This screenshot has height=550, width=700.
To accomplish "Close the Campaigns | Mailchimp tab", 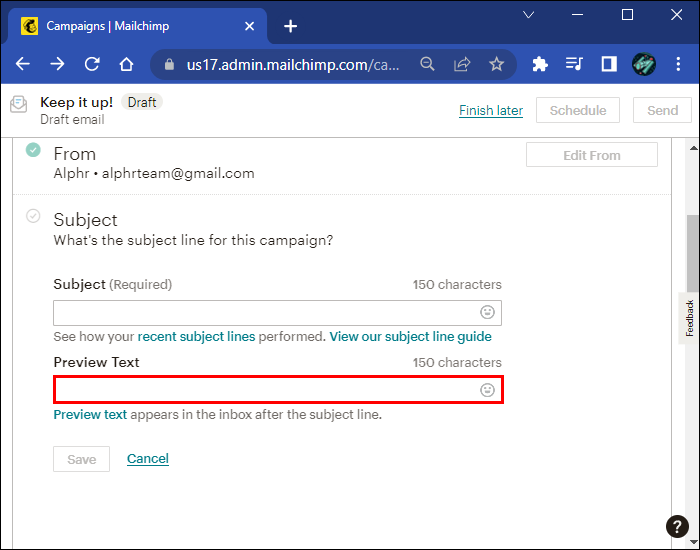I will coord(250,26).
